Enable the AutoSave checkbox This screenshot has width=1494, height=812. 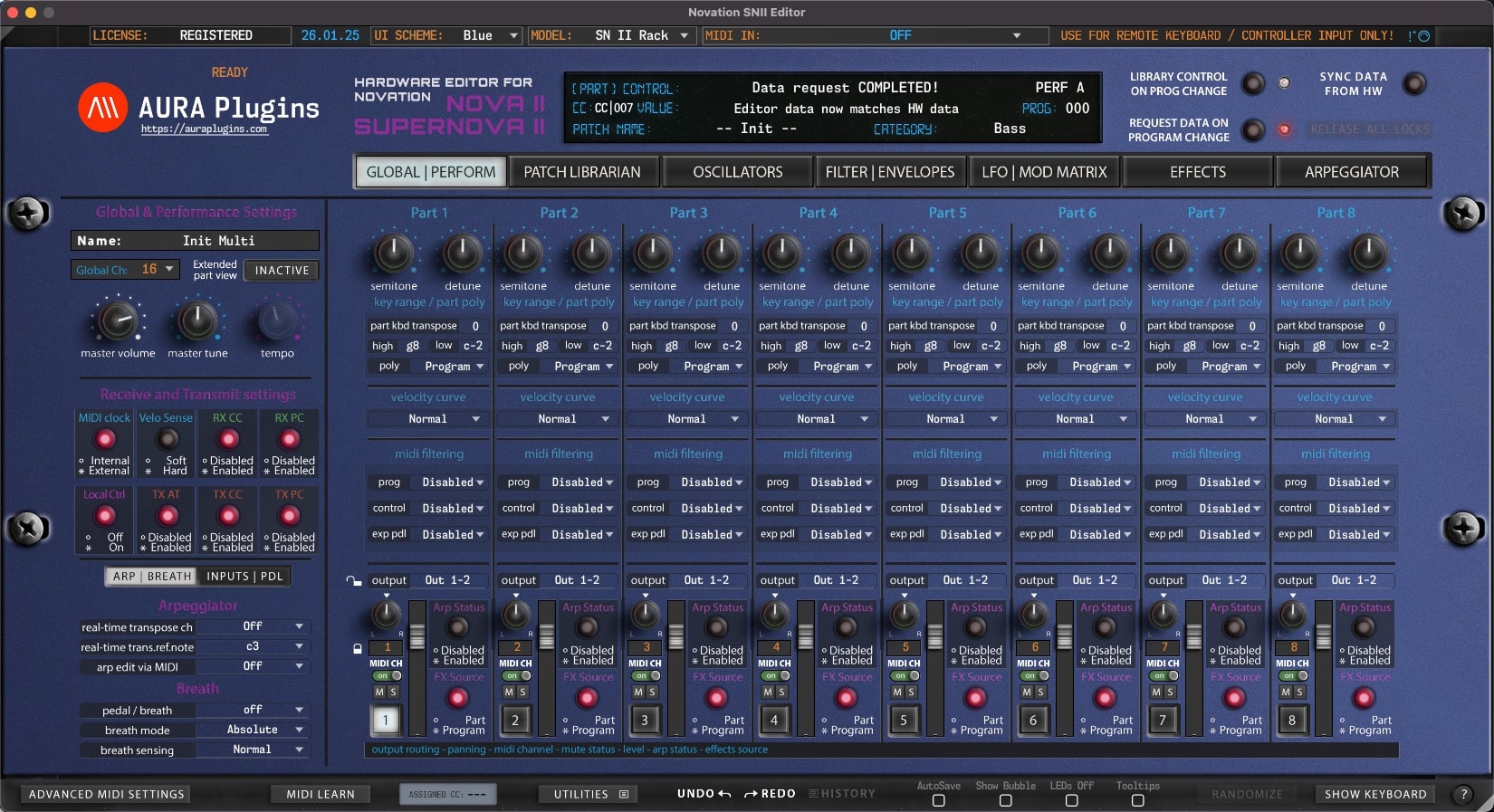938,800
